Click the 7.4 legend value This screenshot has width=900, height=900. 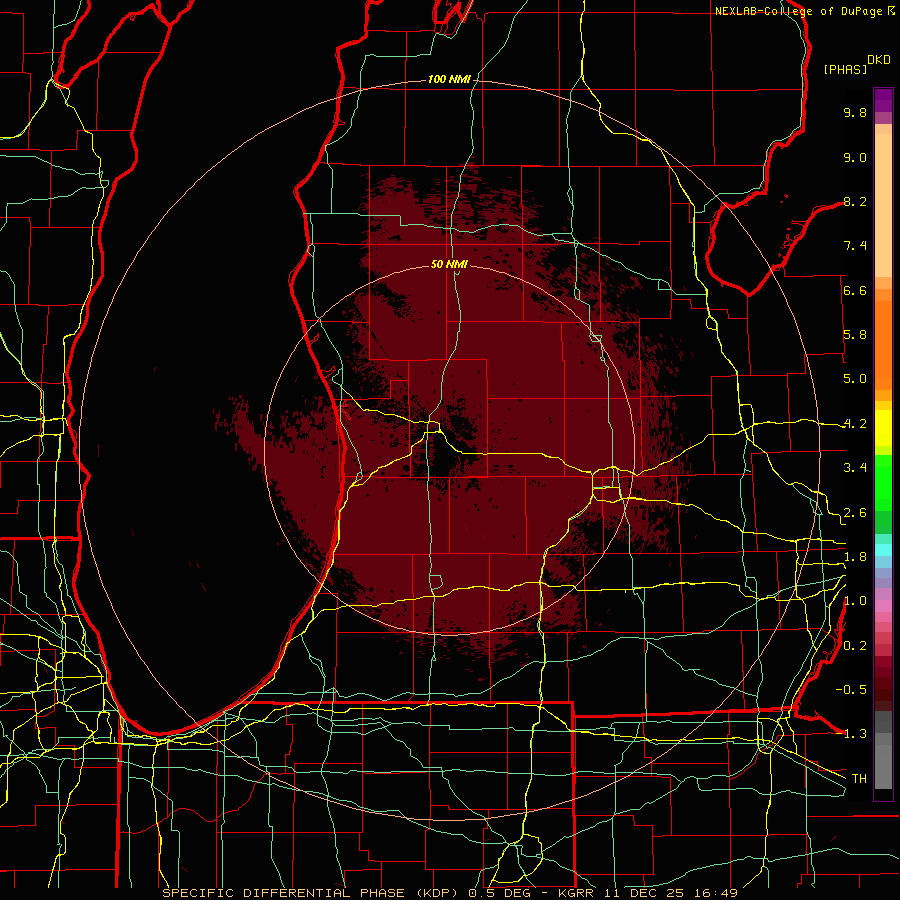coord(855,246)
